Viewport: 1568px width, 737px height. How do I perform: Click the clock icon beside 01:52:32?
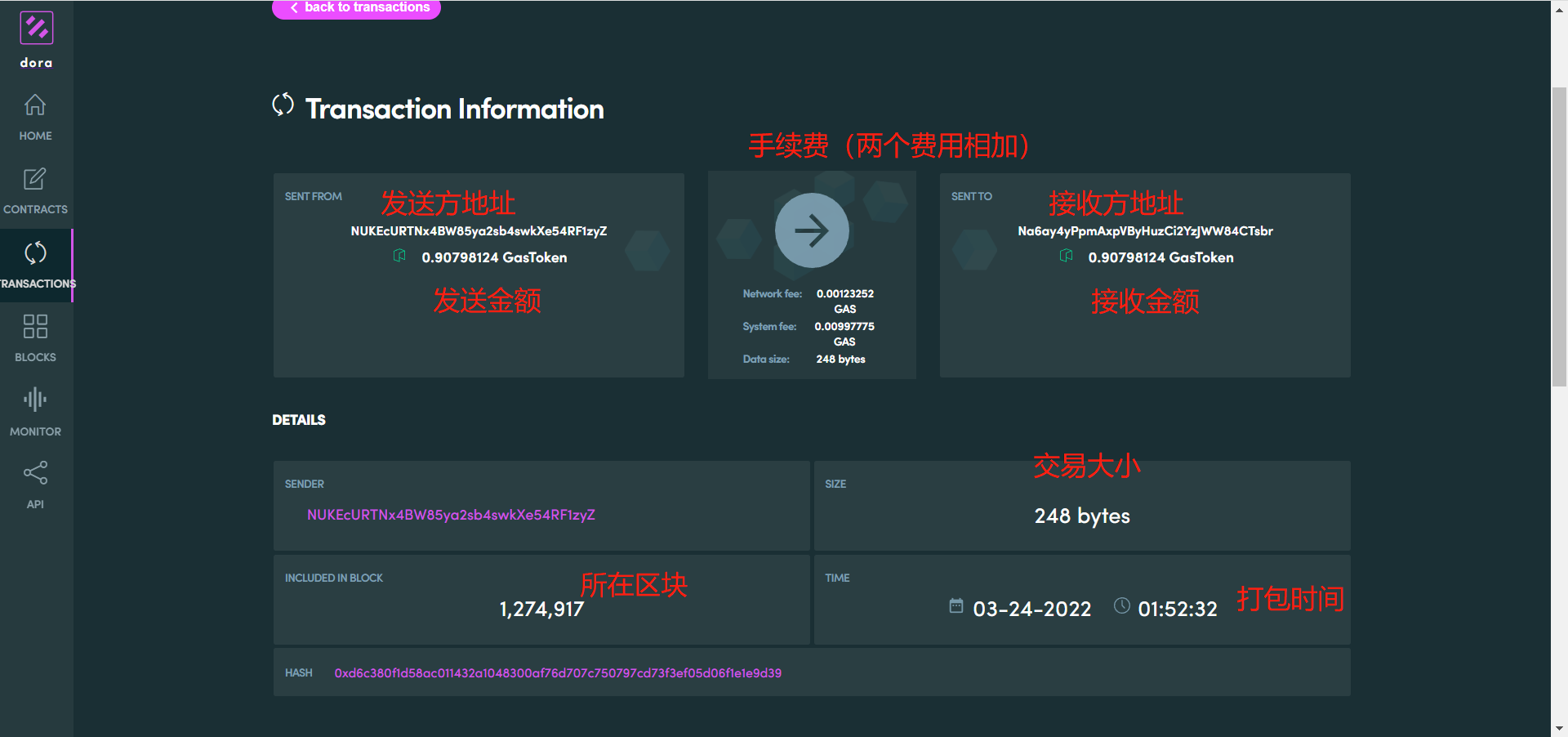coord(1122,606)
